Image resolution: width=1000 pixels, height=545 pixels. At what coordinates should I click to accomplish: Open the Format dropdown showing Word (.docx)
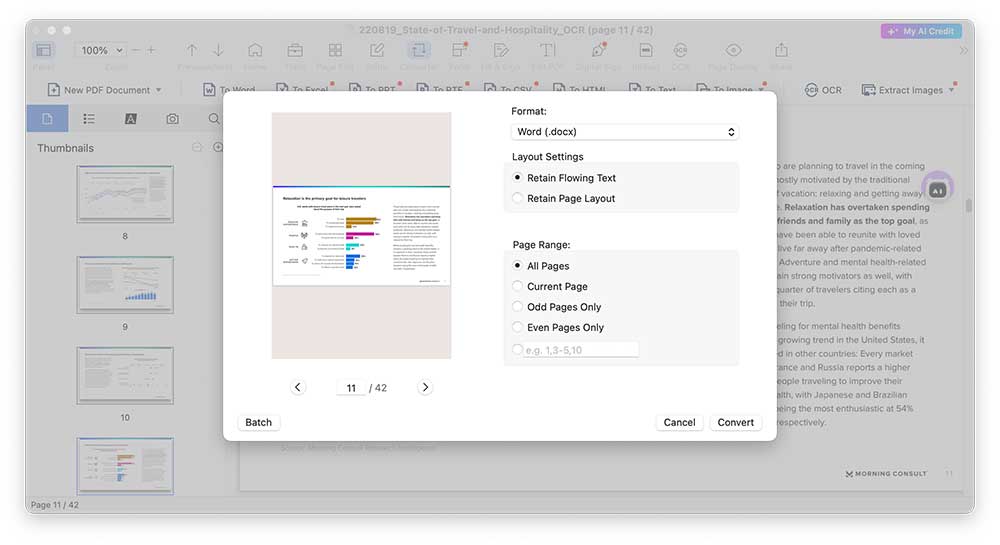coord(625,132)
